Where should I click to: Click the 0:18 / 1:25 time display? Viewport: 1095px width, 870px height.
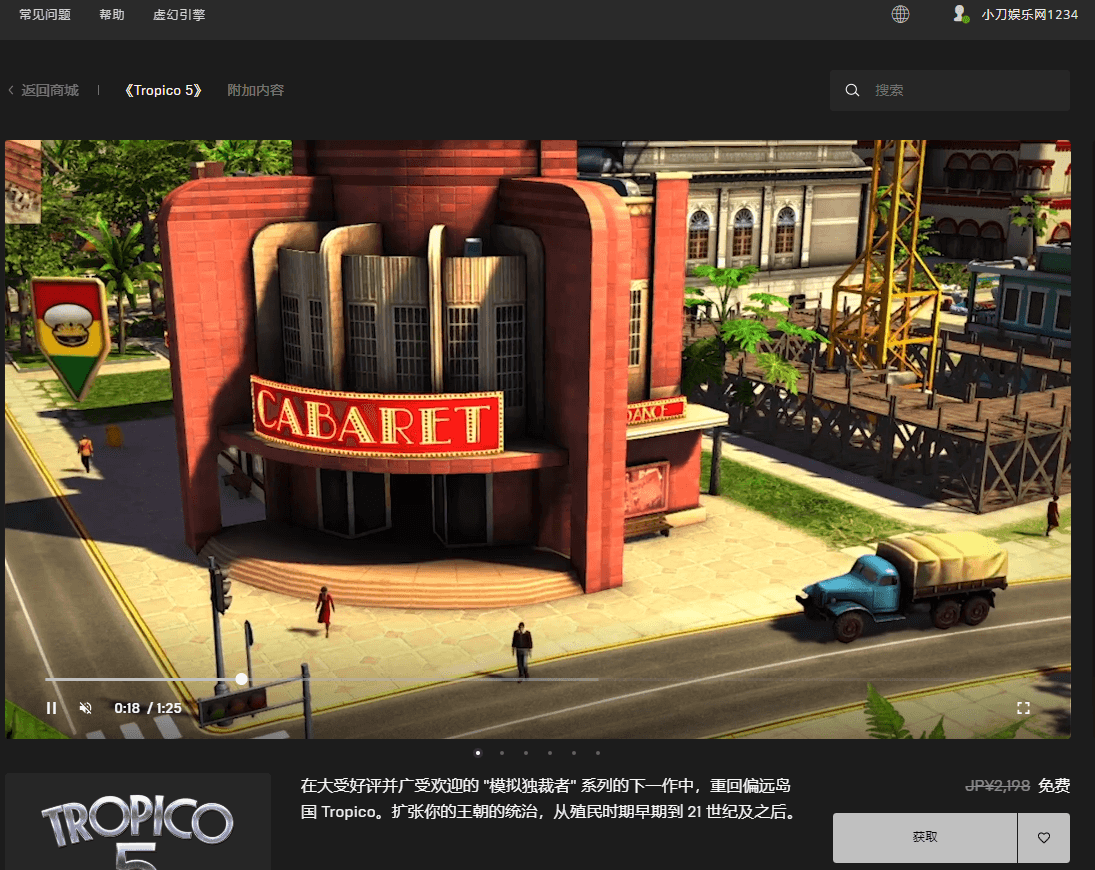click(x=148, y=708)
